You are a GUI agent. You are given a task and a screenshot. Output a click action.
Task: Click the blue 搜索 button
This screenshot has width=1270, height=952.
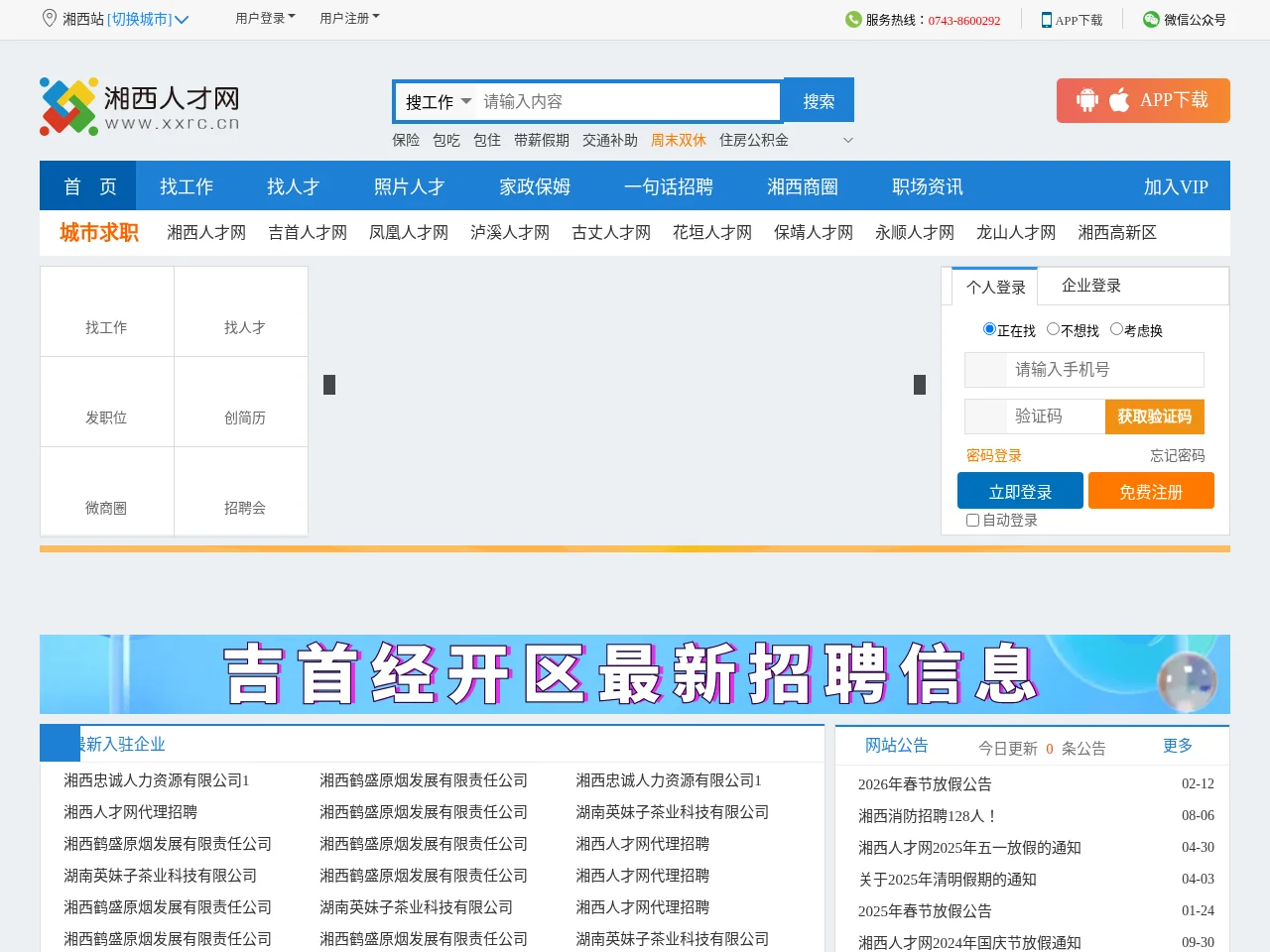(x=819, y=100)
